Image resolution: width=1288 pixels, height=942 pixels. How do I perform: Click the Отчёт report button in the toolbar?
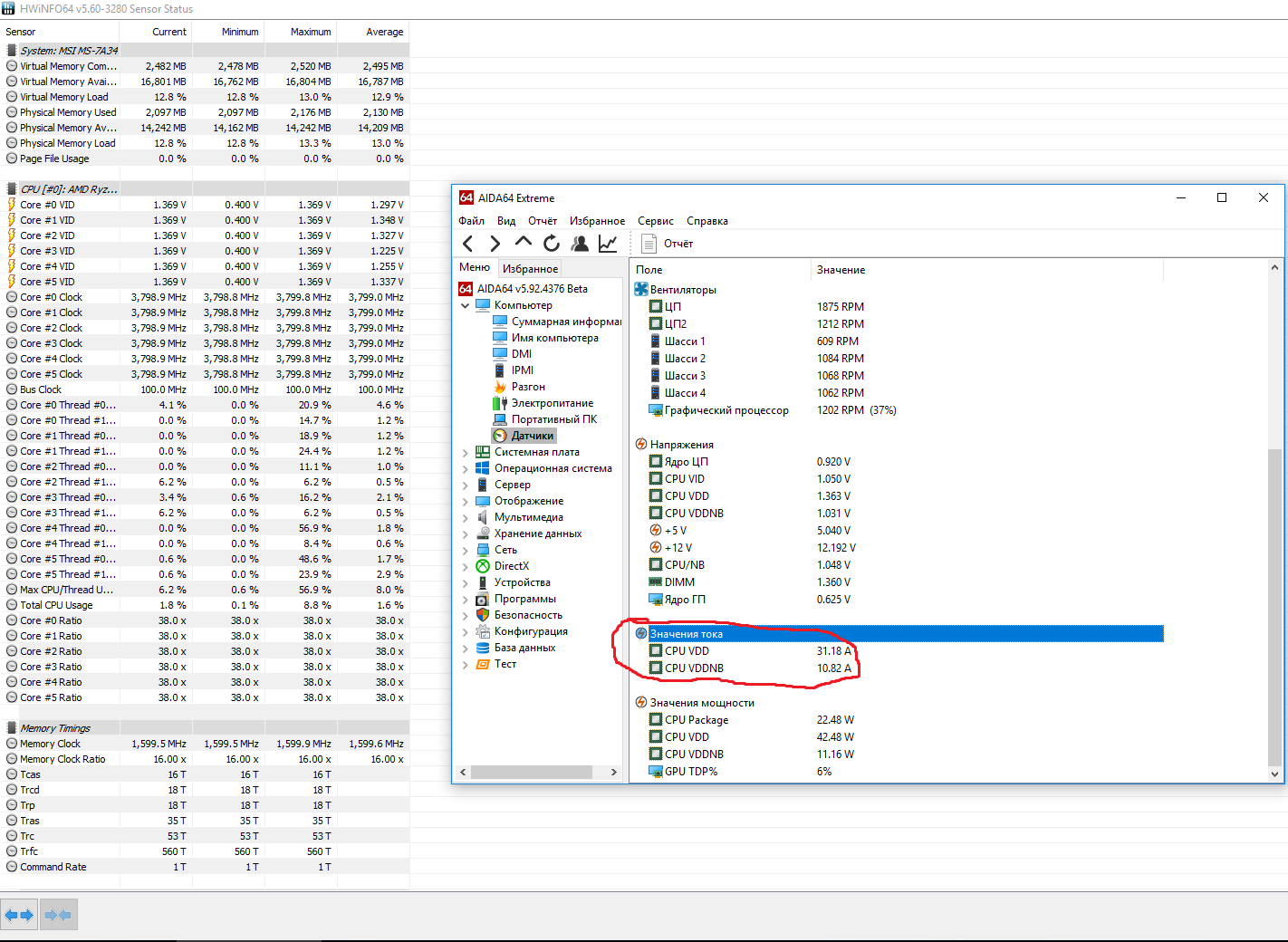click(668, 243)
